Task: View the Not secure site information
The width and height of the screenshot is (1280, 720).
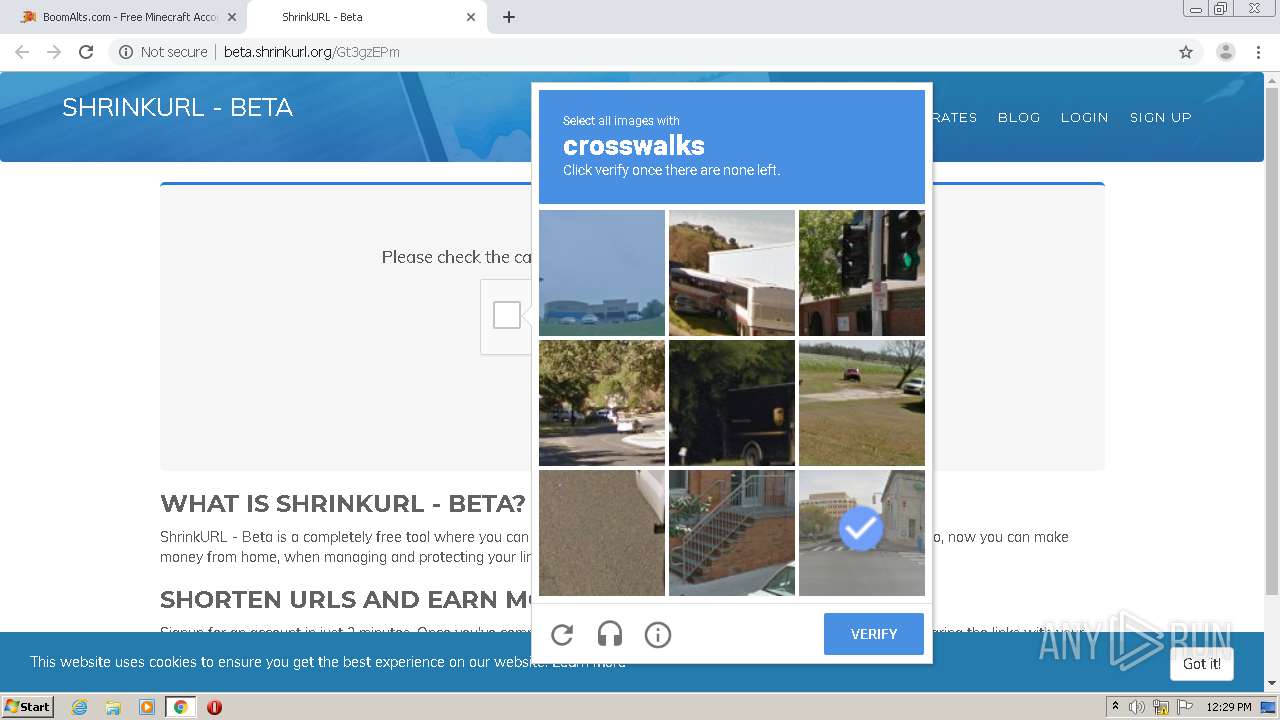Action: (163, 52)
